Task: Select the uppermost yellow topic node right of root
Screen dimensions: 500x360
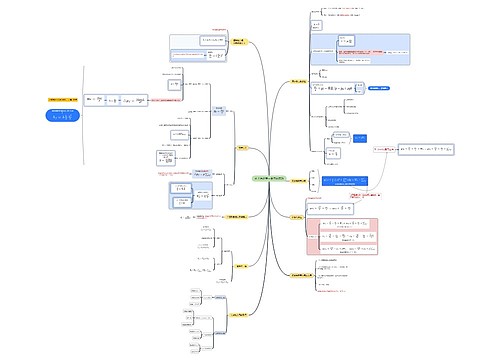Action: click(299, 81)
